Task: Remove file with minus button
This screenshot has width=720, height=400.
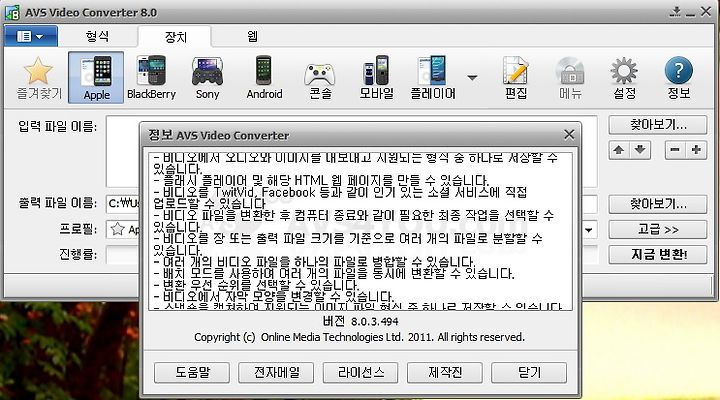Action: pyautogui.click(x=675, y=150)
